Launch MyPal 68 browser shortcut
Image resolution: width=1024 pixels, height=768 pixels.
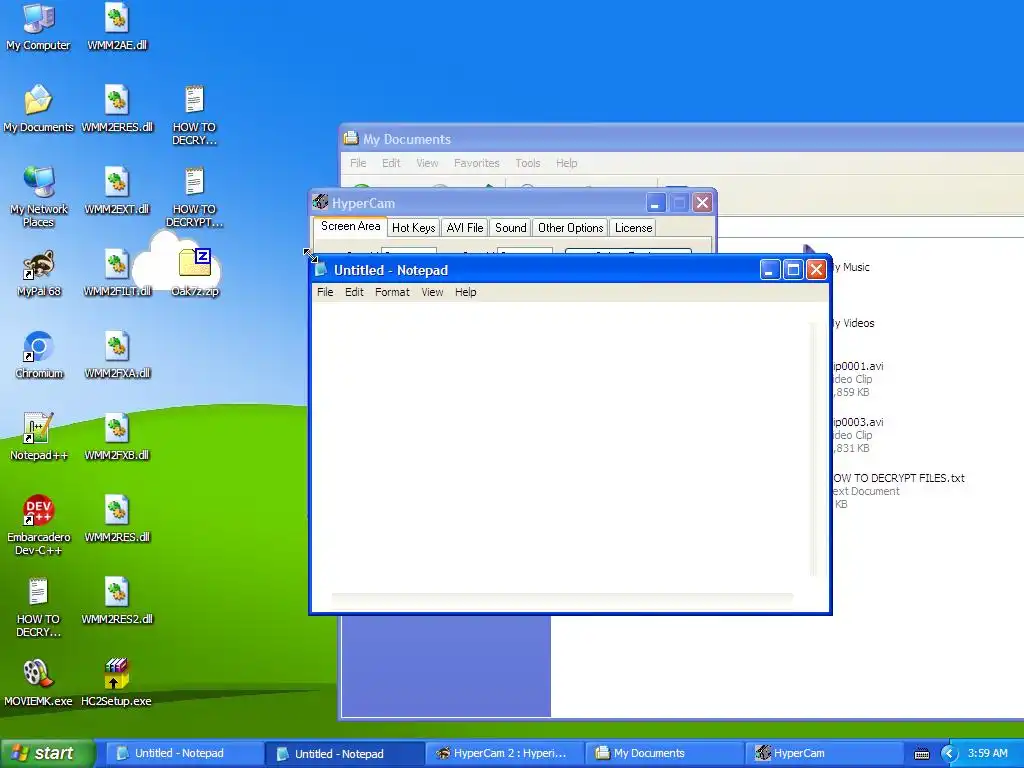[39, 274]
